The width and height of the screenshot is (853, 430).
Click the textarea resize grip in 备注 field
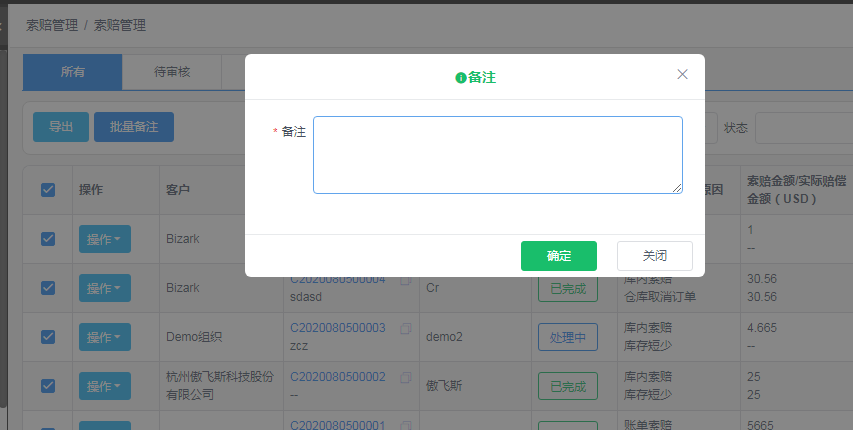(x=676, y=188)
